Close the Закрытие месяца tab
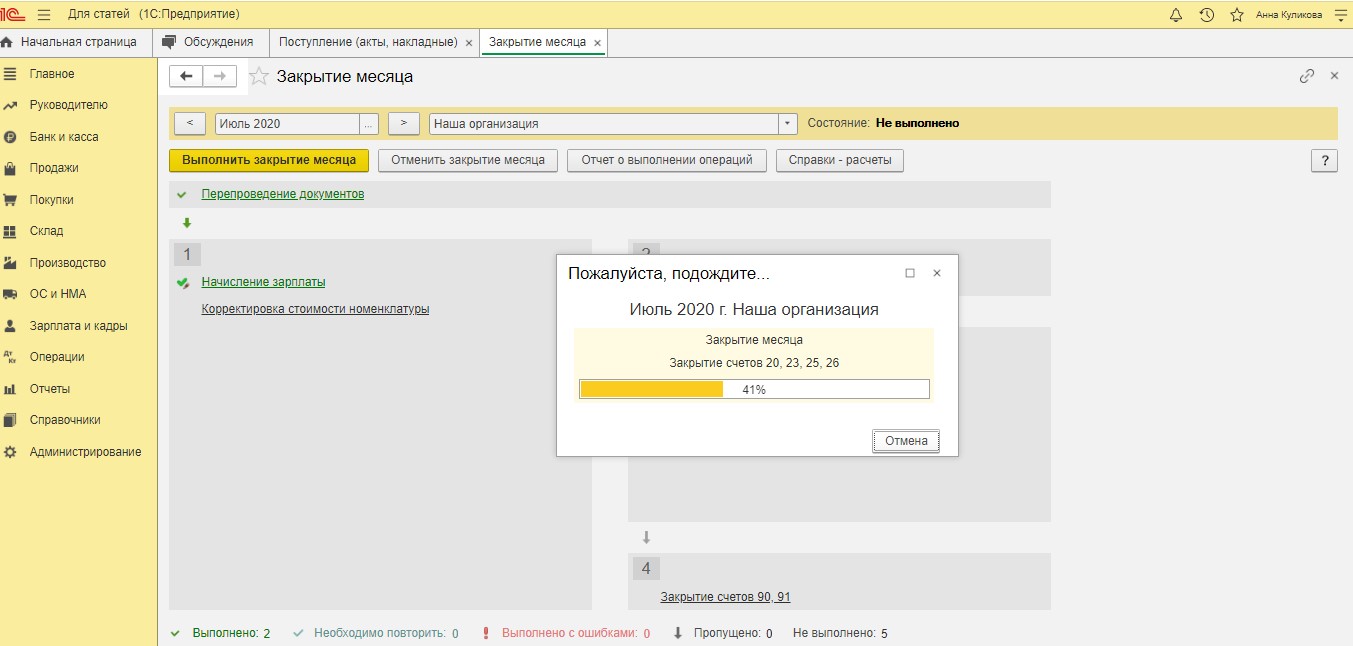This screenshot has width=1353, height=646. 597,43
